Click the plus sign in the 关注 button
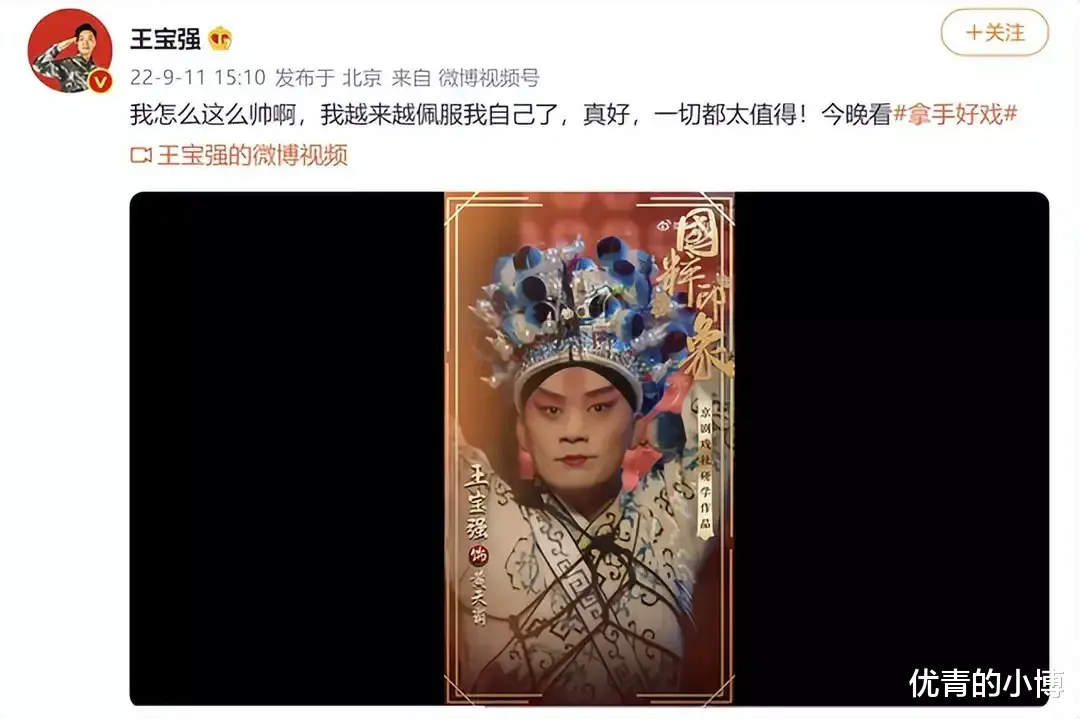The height and width of the screenshot is (719, 1080). coord(974,32)
